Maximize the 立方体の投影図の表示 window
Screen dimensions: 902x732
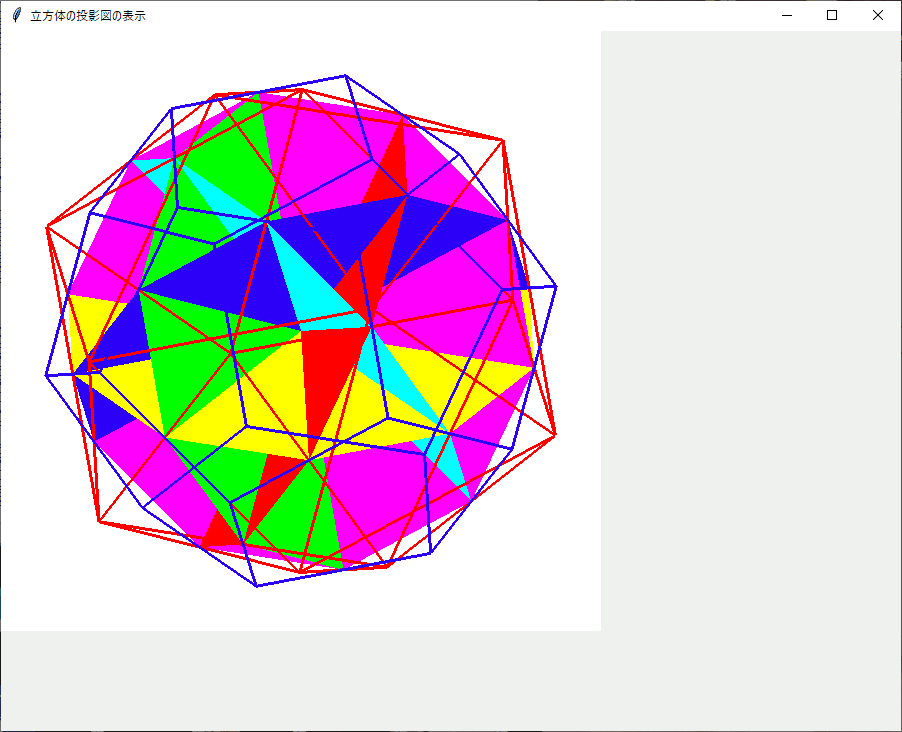click(832, 16)
